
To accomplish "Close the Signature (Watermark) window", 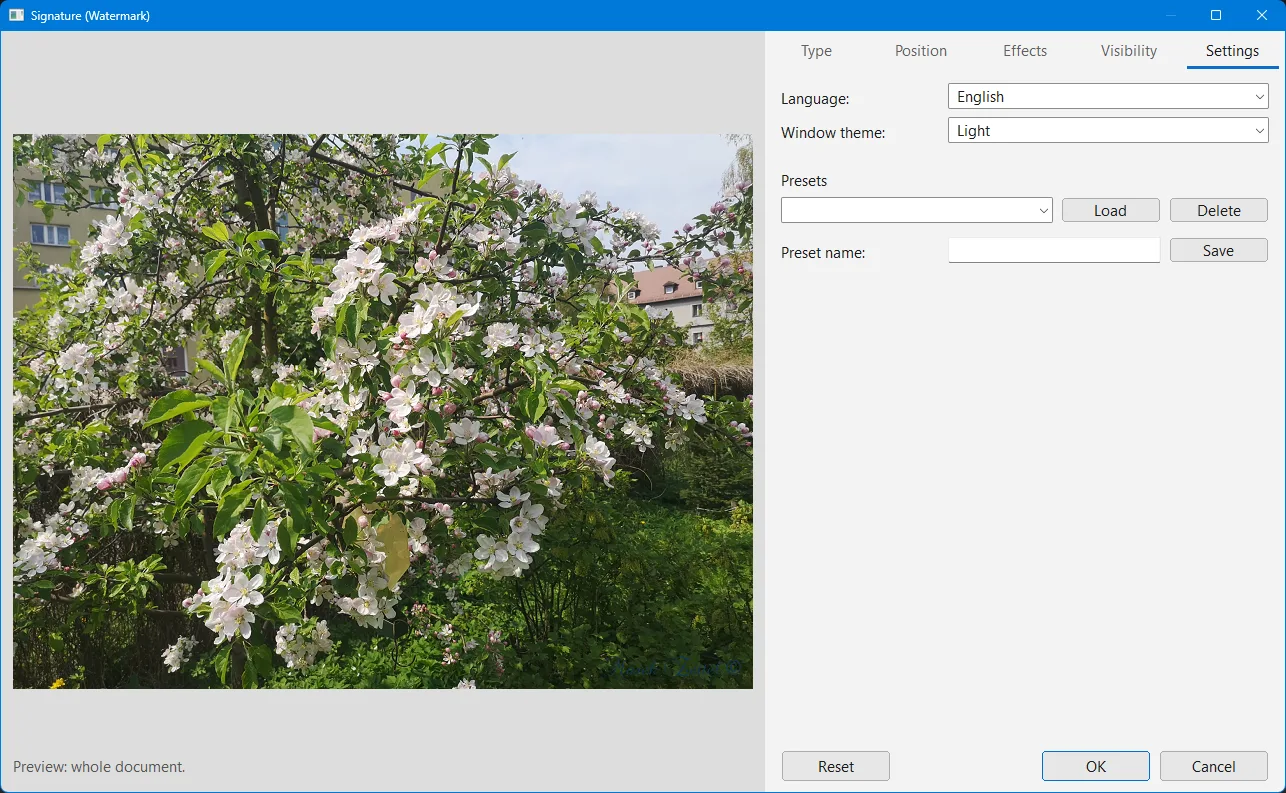I will (1262, 15).
